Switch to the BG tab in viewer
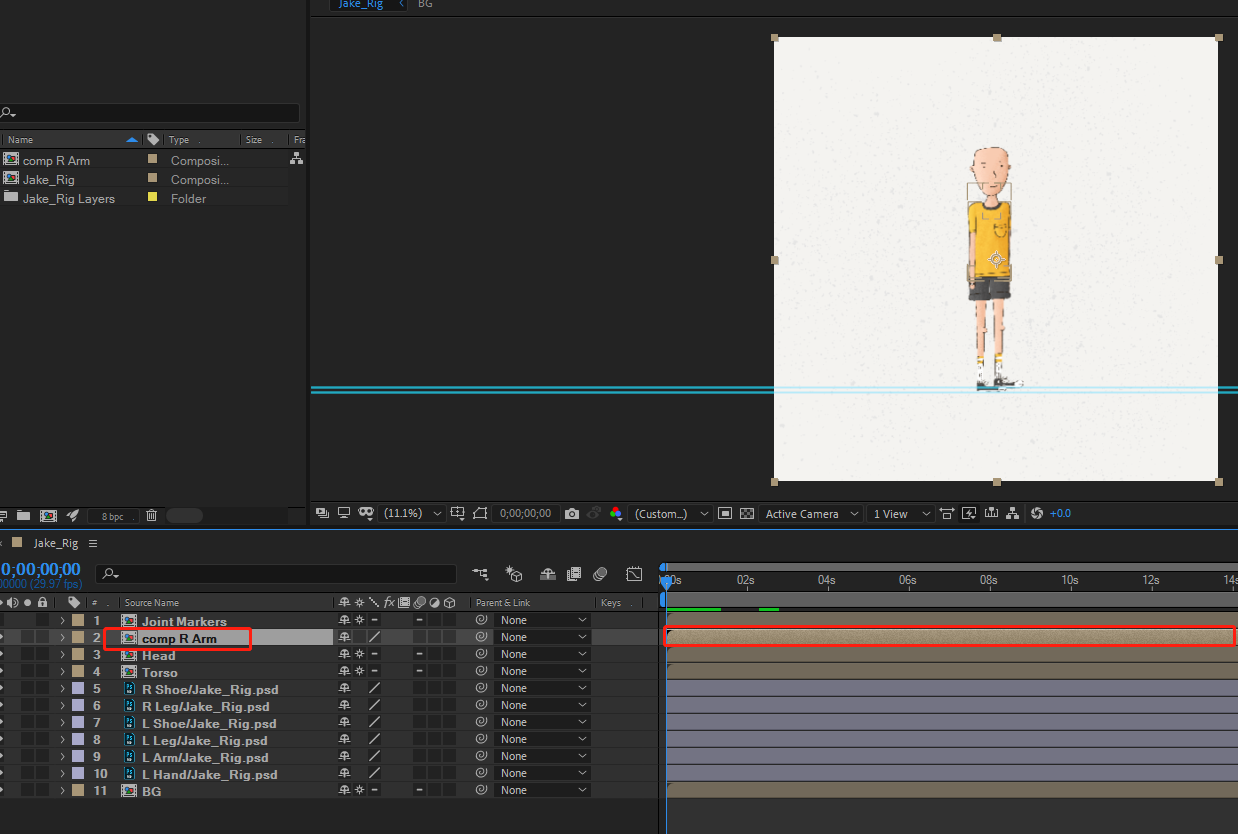 pos(425,4)
